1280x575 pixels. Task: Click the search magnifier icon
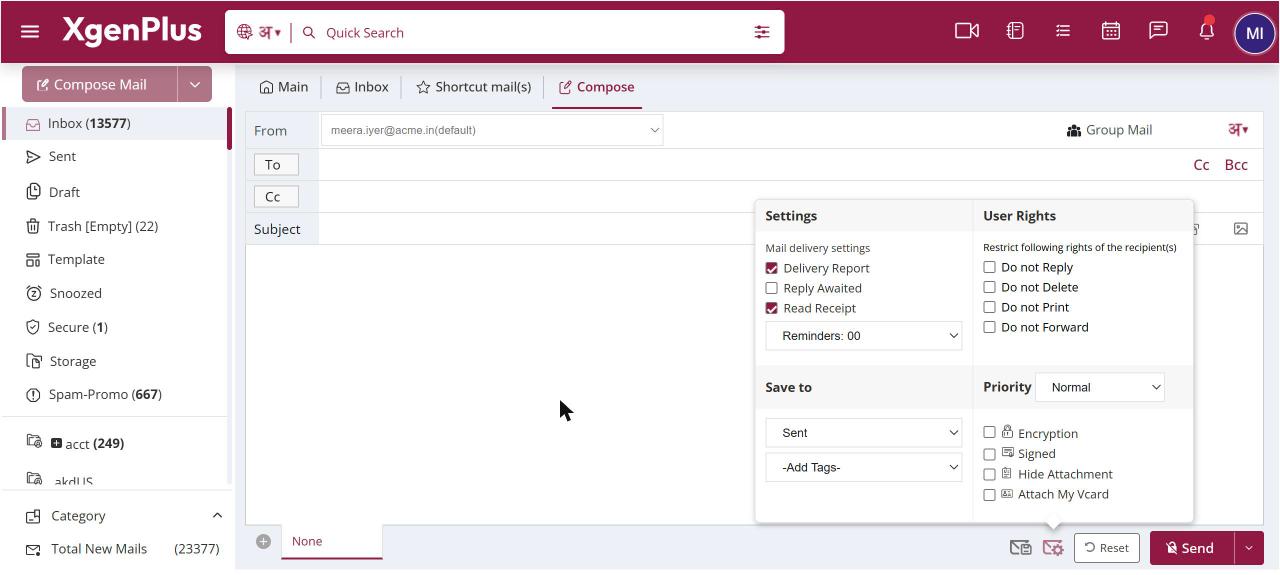click(x=309, y=32)
